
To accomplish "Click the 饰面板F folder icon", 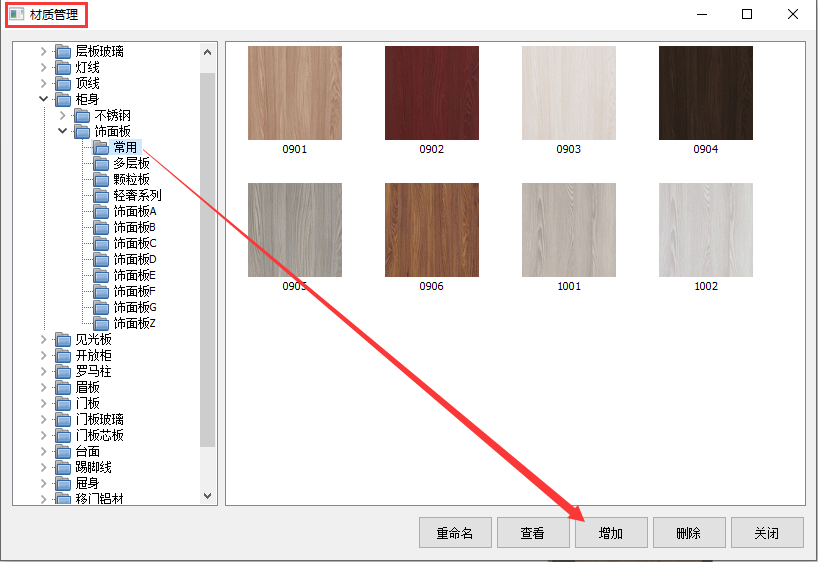I will [101, 292].
